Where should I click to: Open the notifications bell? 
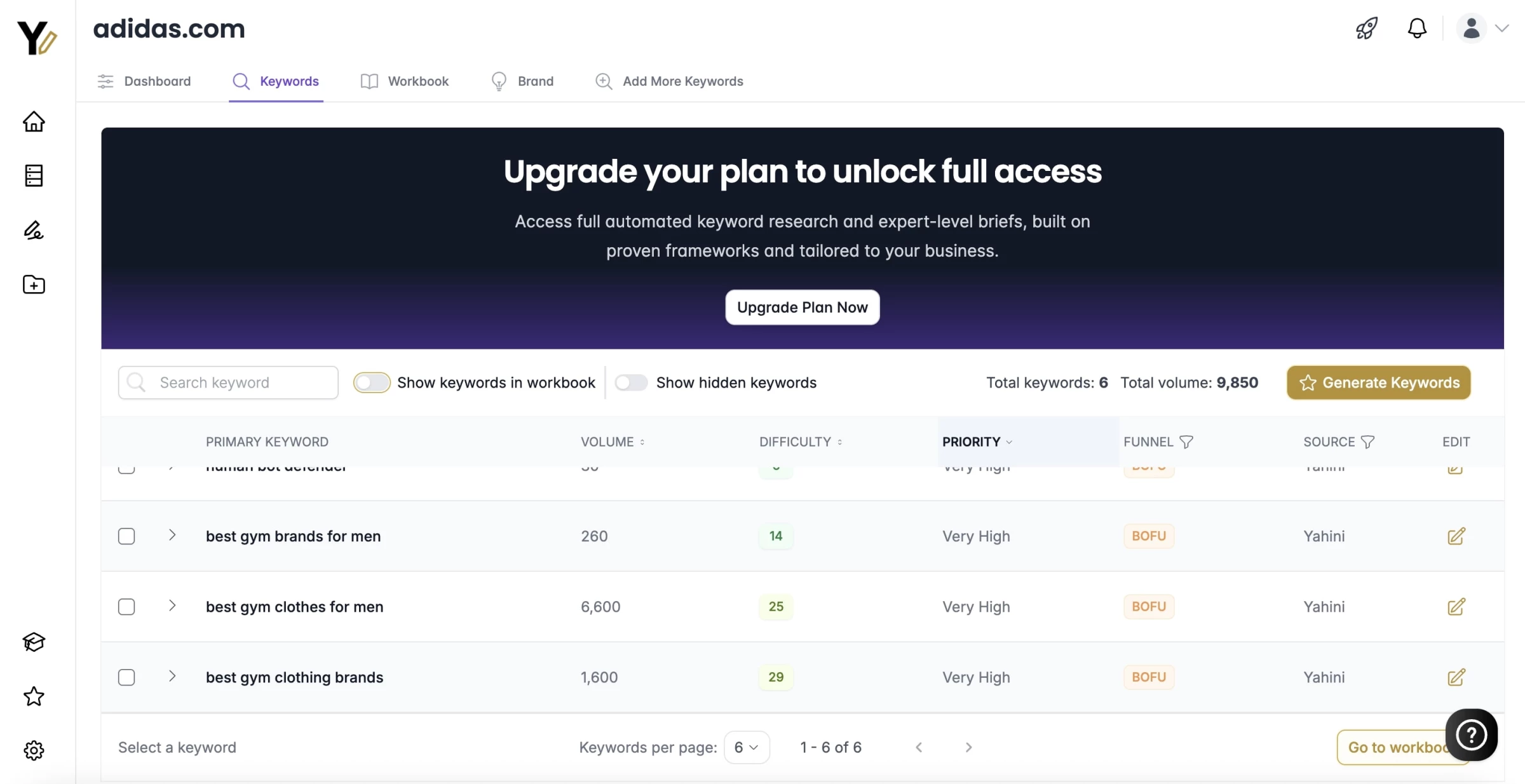(x=1417, y=28)
